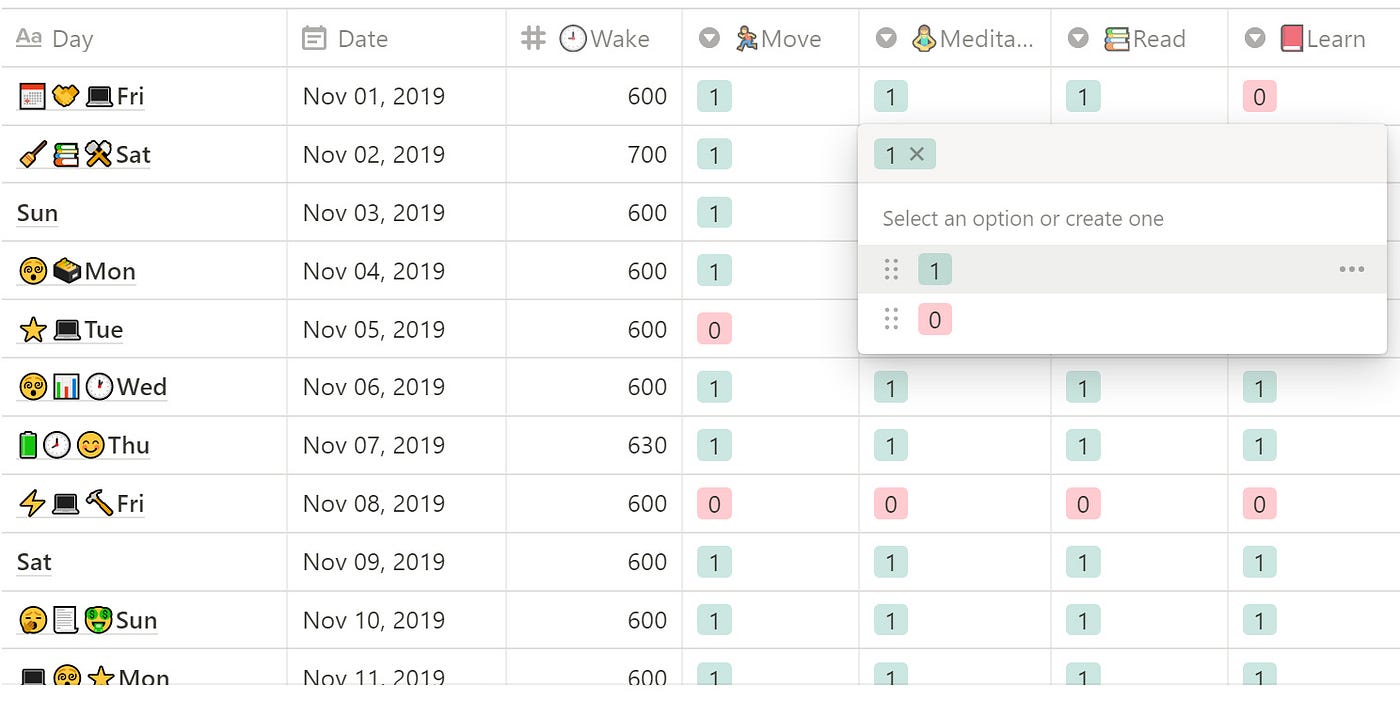Click the Date cell Nov 04, 2019
The image size is (1400, 701).
click(x=373, y=271)
